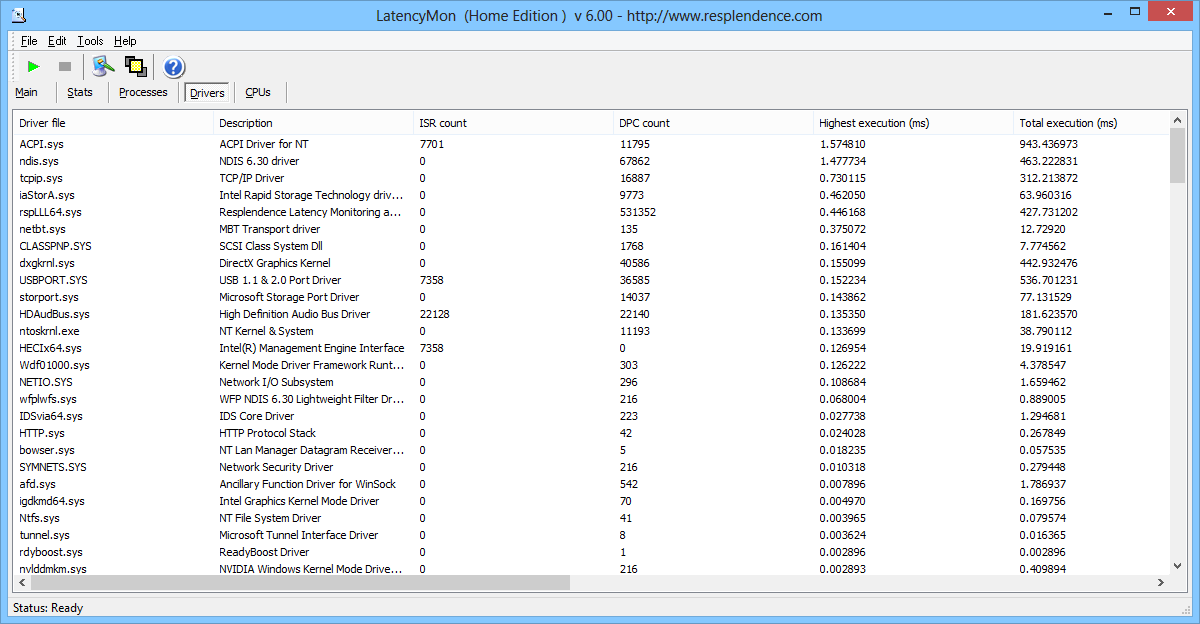Click the 'Status: Ready' status bar text
The height and width of the screenshot is (624, 1200).
click(x=48, y=608)
